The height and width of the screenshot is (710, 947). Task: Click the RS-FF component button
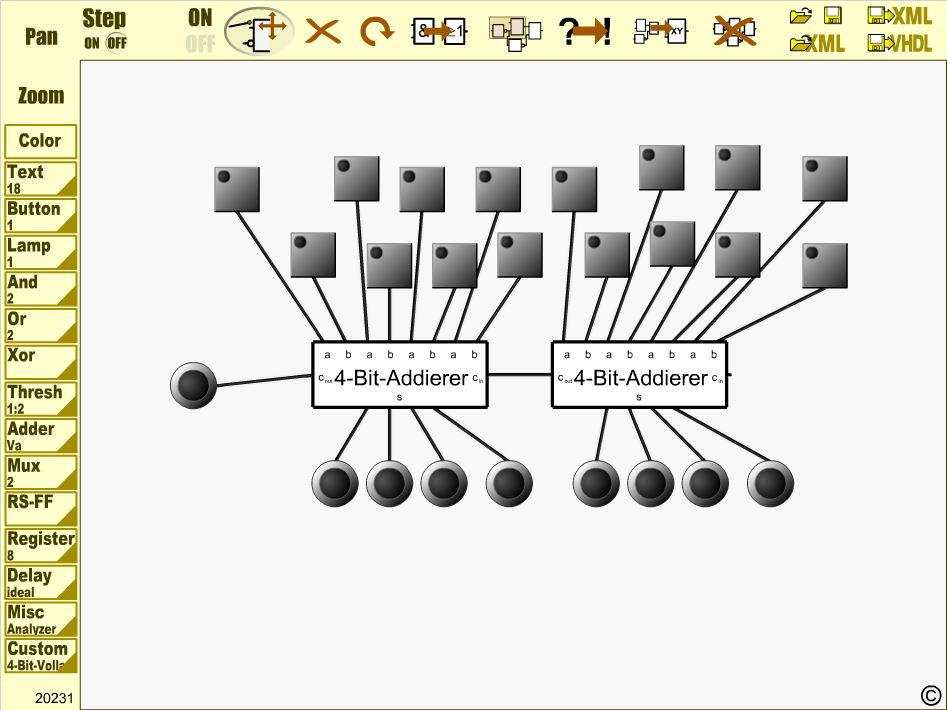[40, 508]
